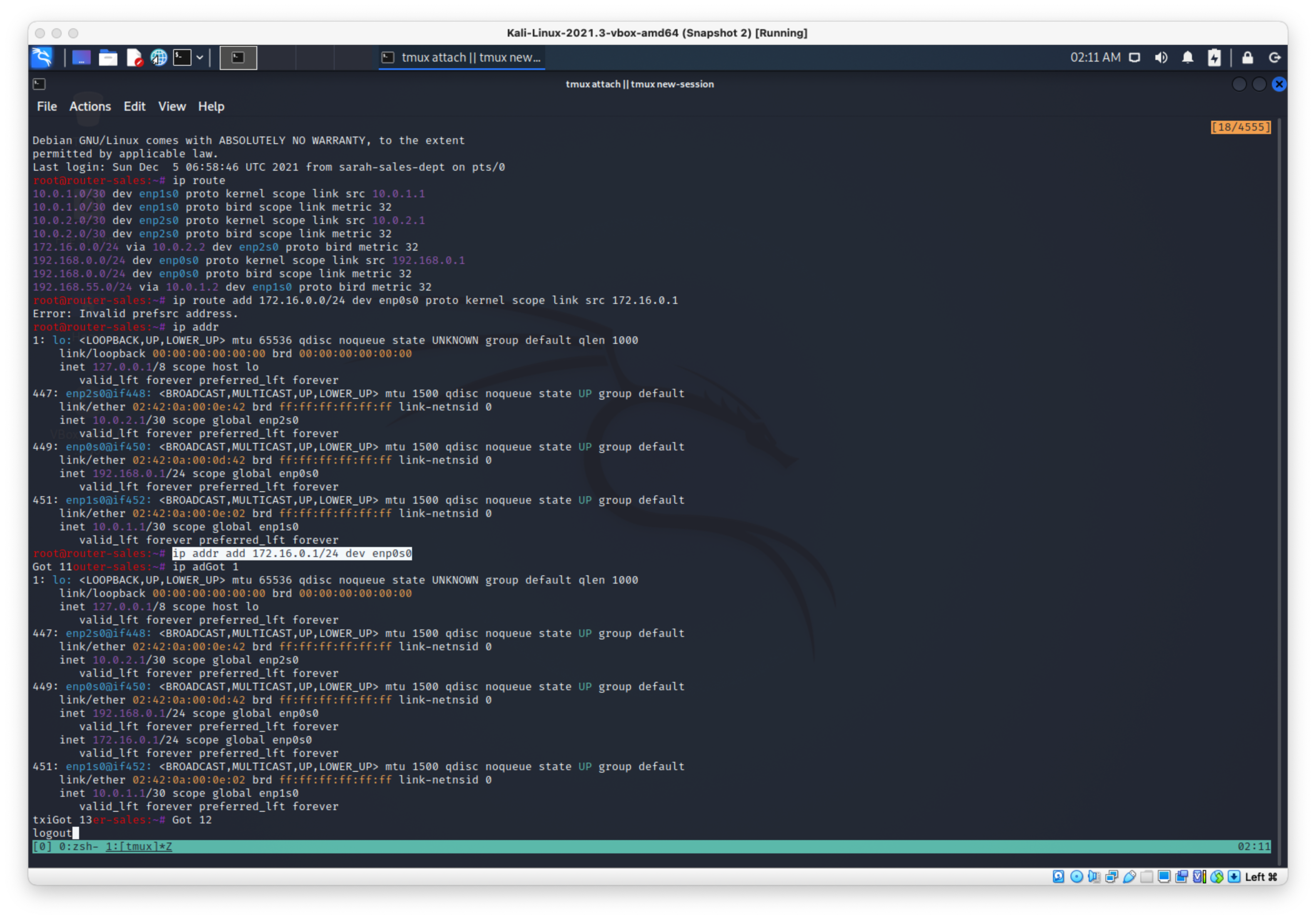
Task: Open the View menu
Action: [x=172, y=107]
